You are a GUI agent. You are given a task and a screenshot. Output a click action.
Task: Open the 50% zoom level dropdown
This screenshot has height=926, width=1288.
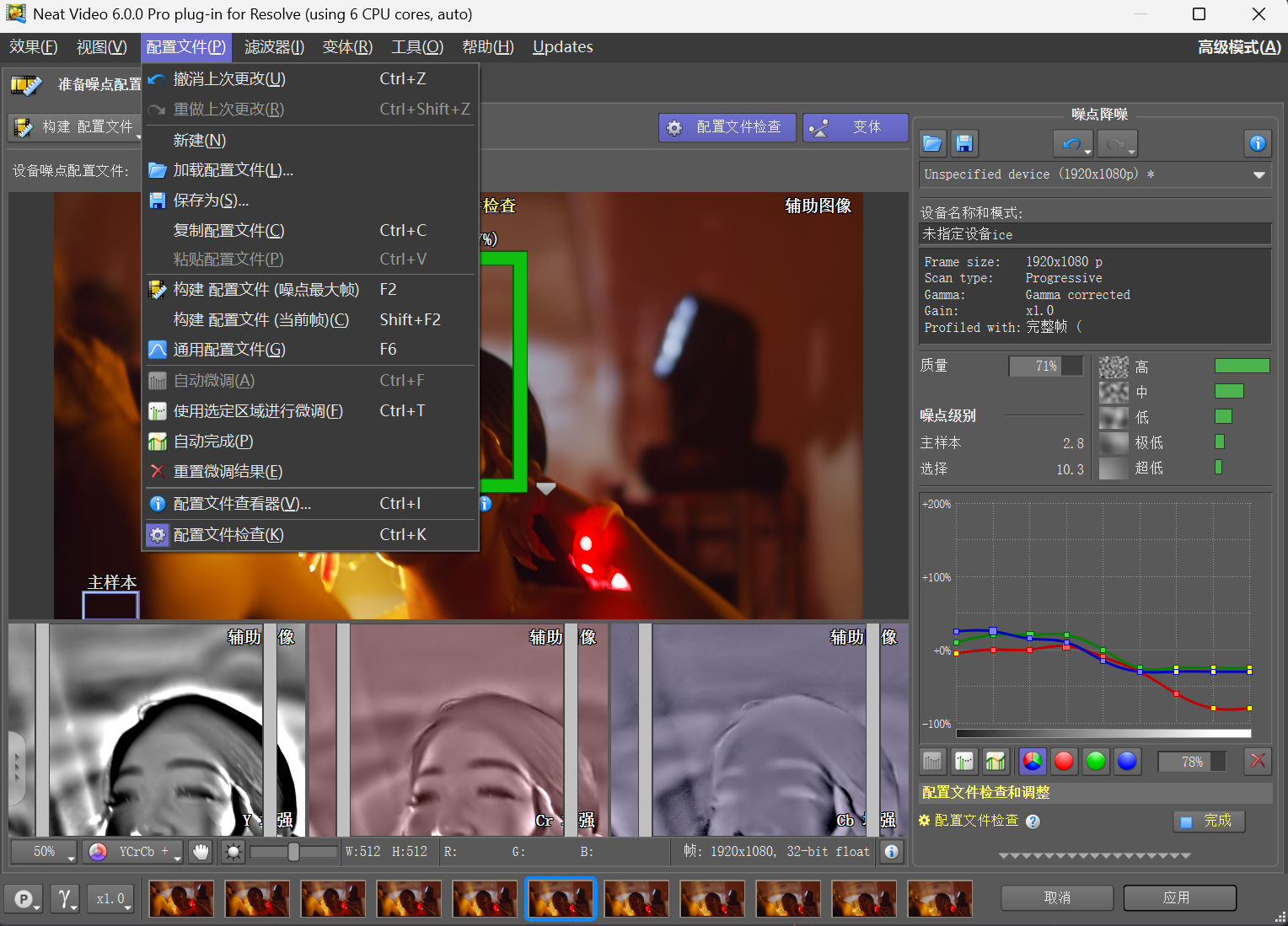42,852
